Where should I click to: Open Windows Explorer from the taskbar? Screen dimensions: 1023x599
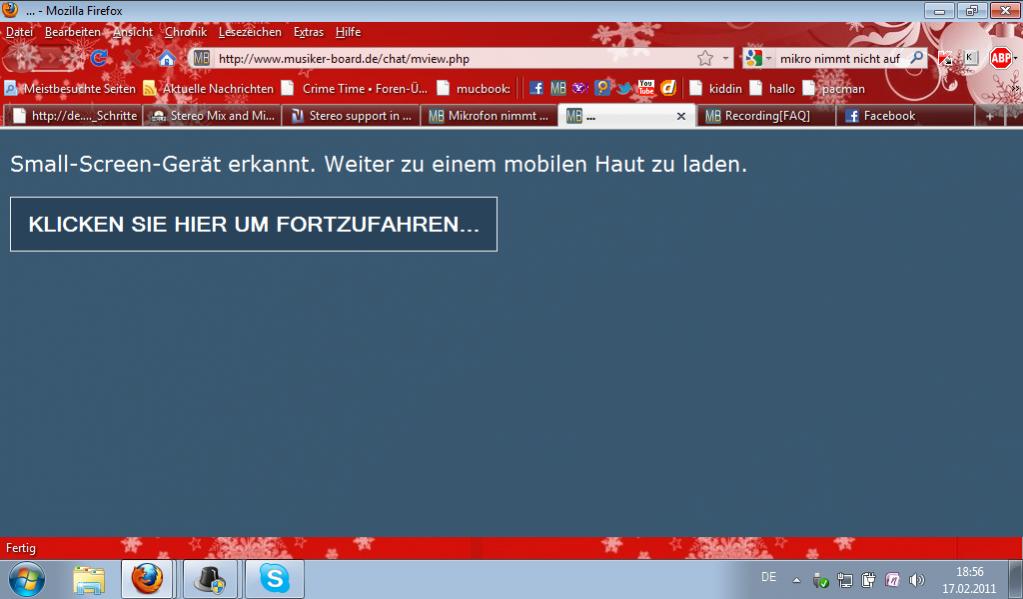(89, 579)
